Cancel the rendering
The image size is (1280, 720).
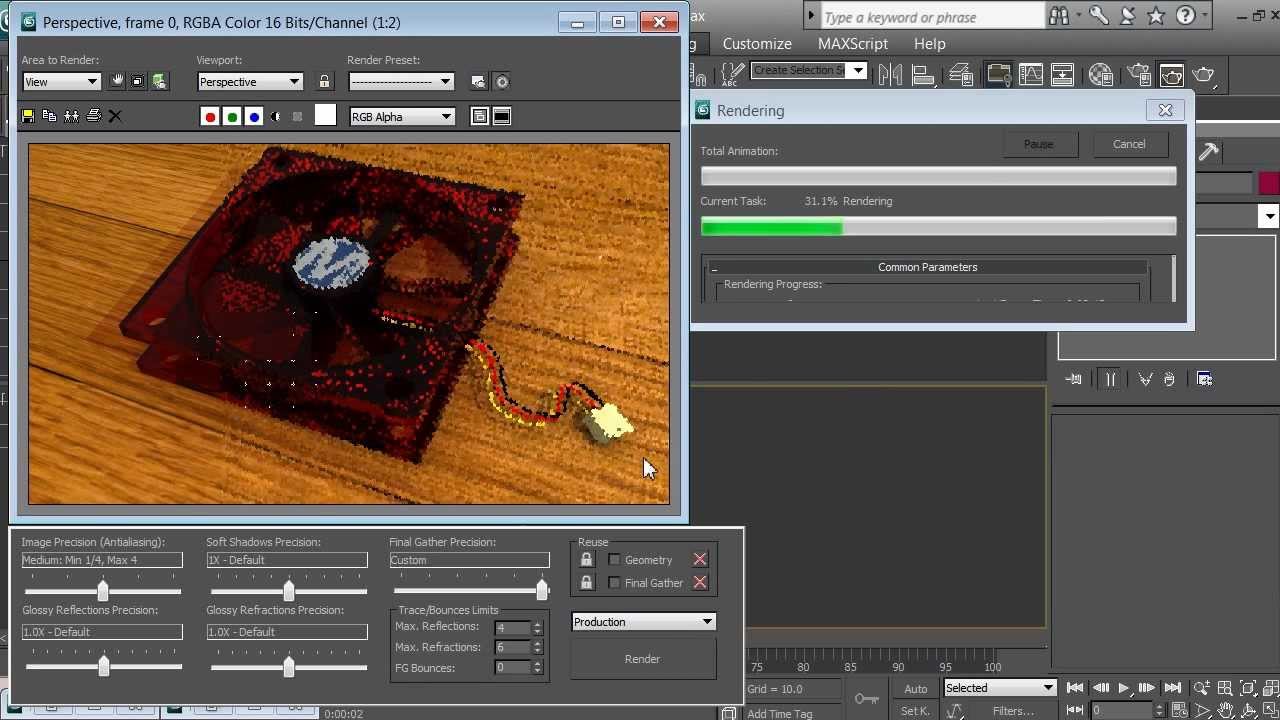[1129, 144]
